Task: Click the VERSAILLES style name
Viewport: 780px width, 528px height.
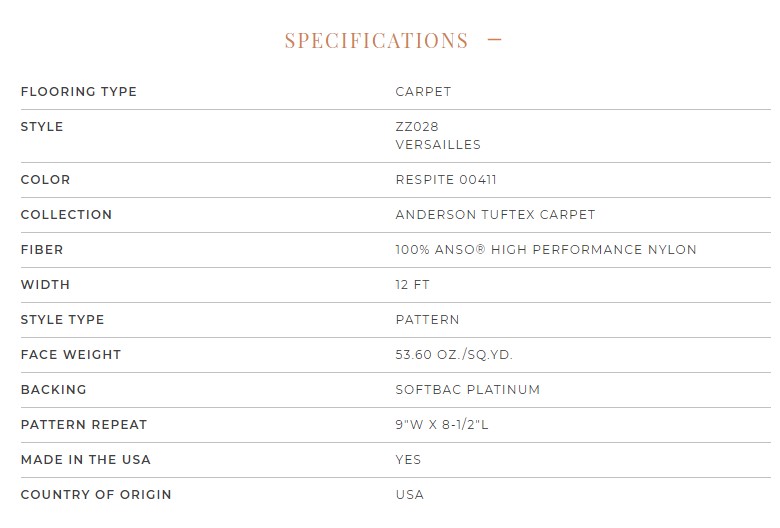Action: point(438,145)
